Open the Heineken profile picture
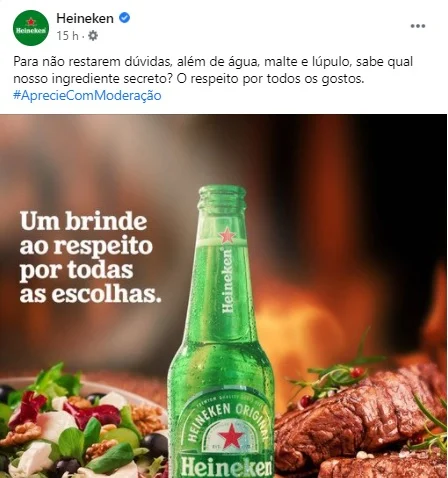Screen dimensions: 448x478 31,28
